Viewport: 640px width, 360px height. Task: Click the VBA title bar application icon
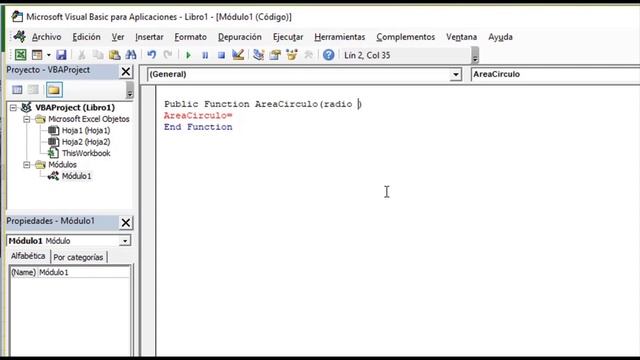(17, 16)
